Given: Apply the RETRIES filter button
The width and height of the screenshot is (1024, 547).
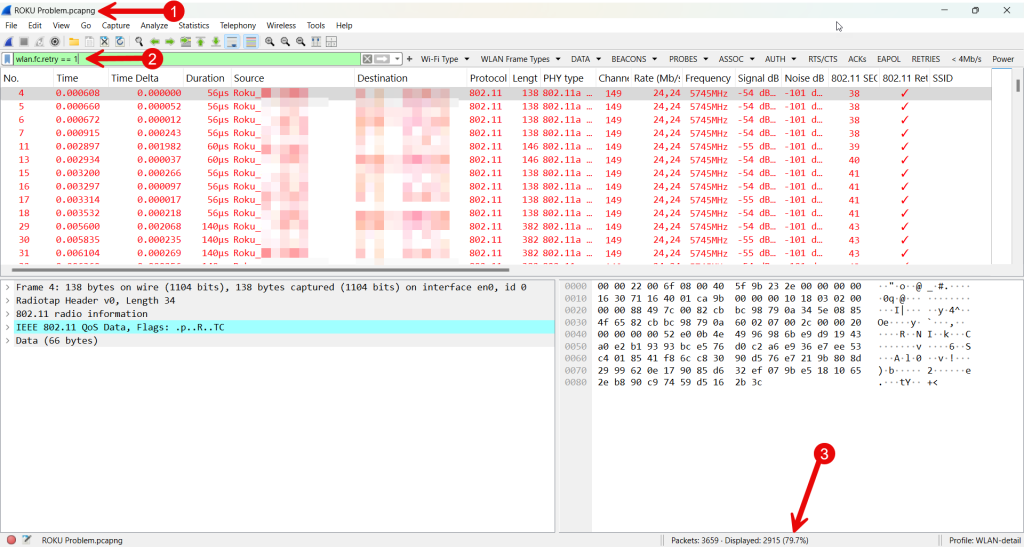Looking at the screenshot, I should 925,59.
